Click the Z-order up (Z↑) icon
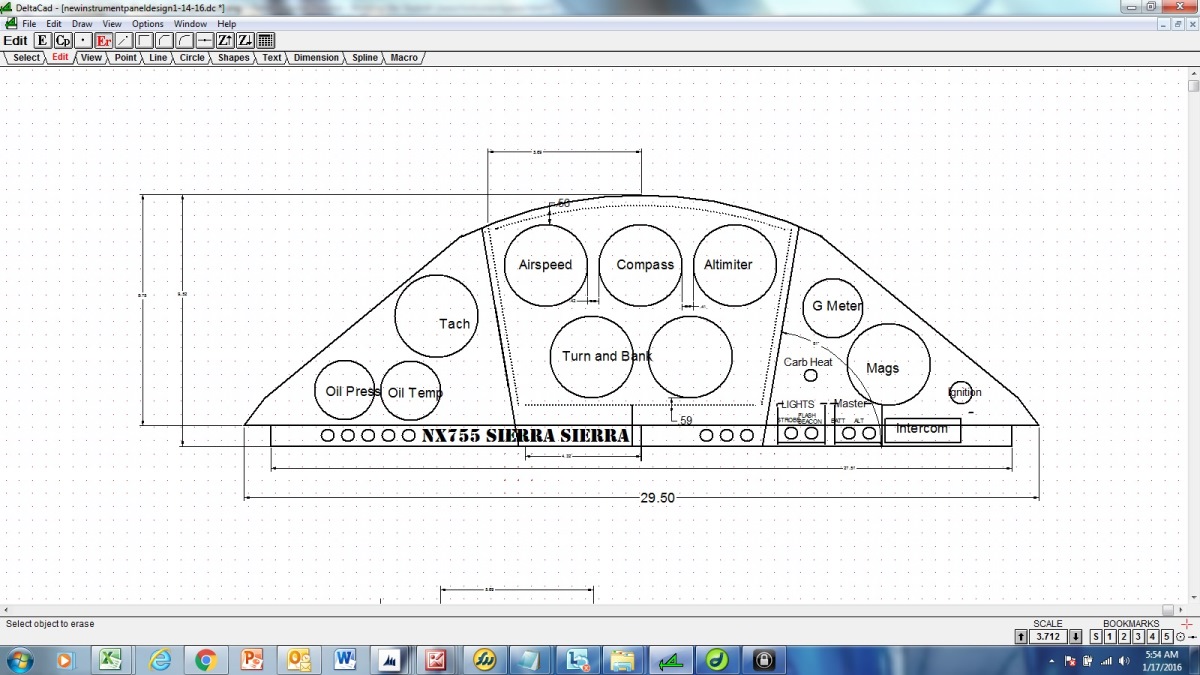Screen dimensions: 1200x675 coord(225,41)
